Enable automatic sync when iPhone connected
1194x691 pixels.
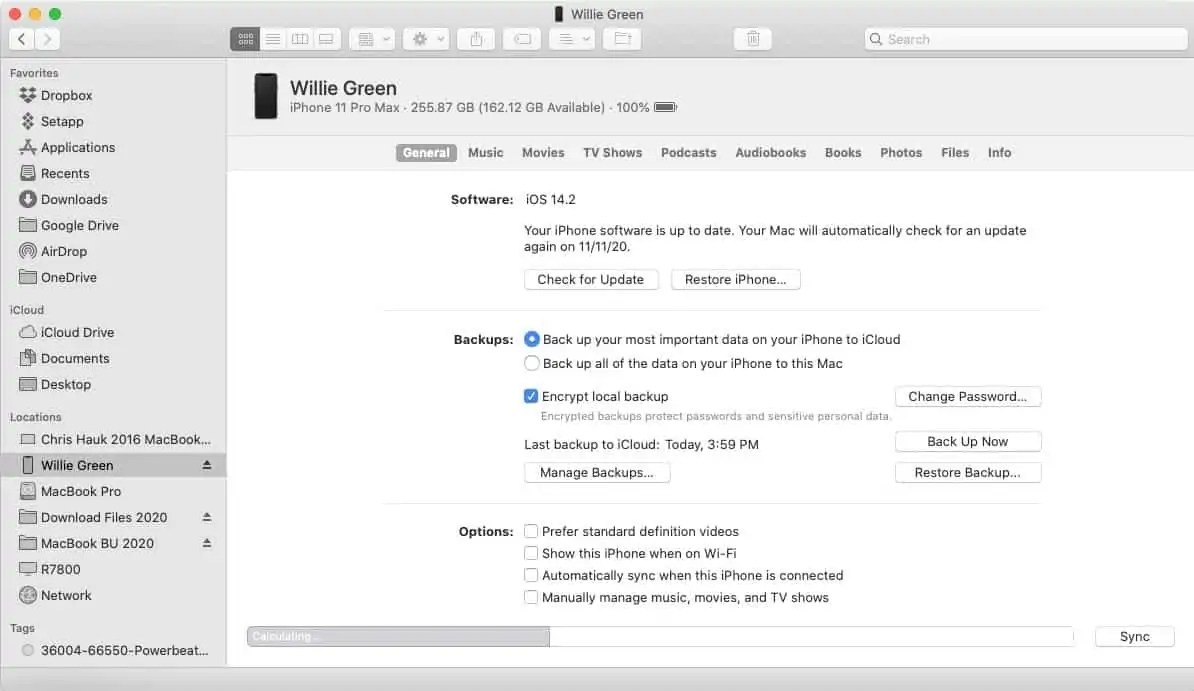coord(531,575)
